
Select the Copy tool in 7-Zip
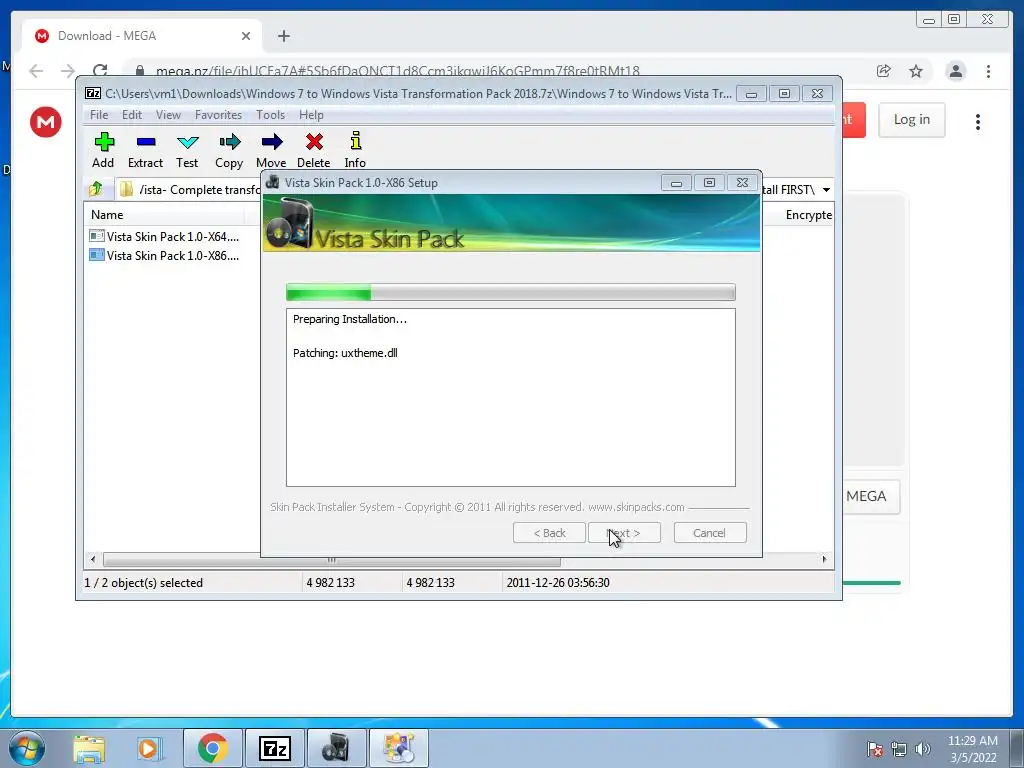coord(229,150)
